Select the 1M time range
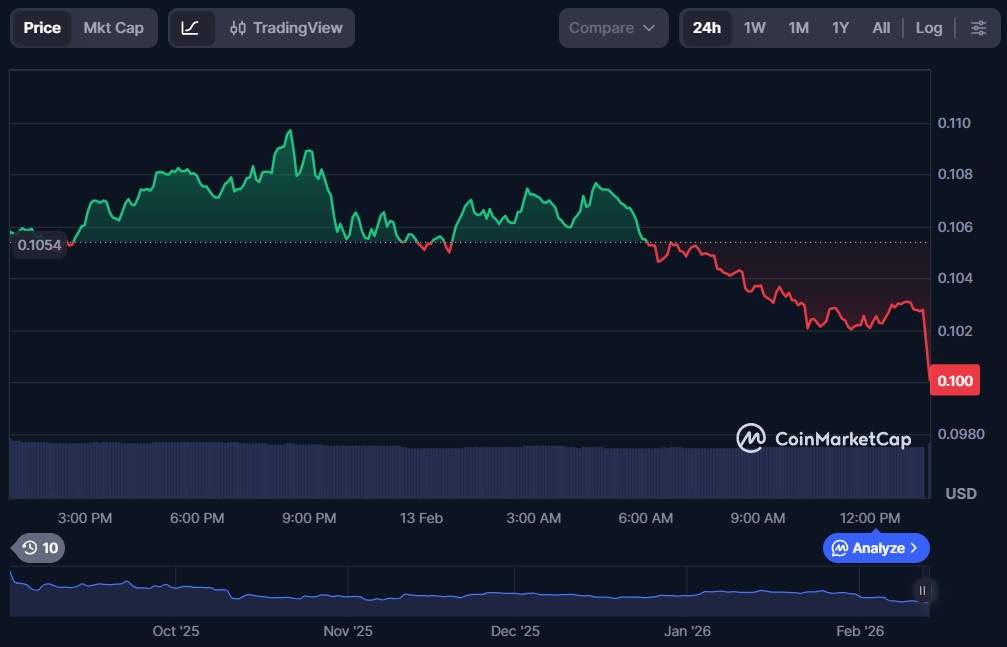Screen dimensions: 1007x647 (798, 28)
